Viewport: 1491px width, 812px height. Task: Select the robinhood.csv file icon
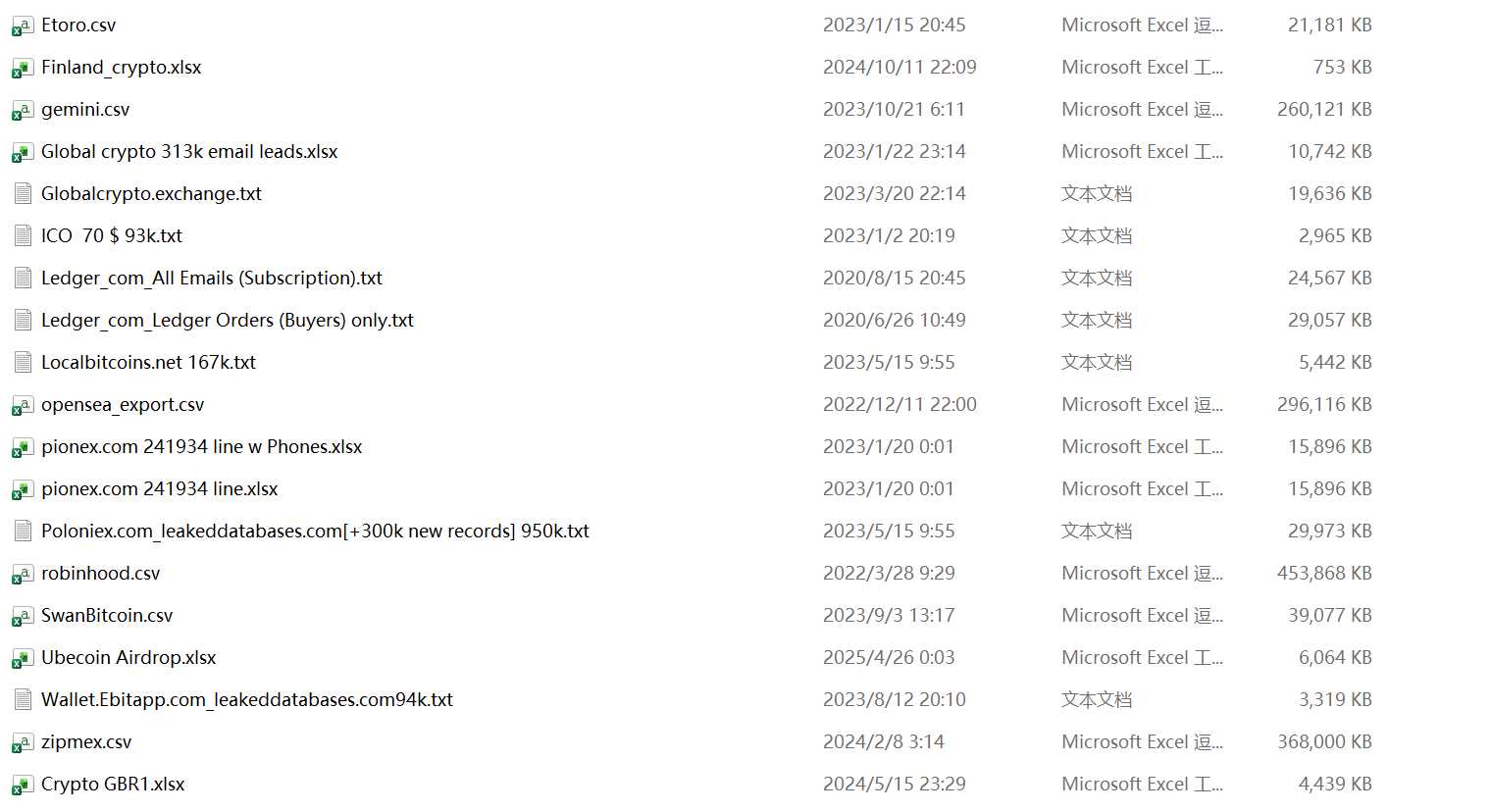pyautogui.click(x=22, y=575)
